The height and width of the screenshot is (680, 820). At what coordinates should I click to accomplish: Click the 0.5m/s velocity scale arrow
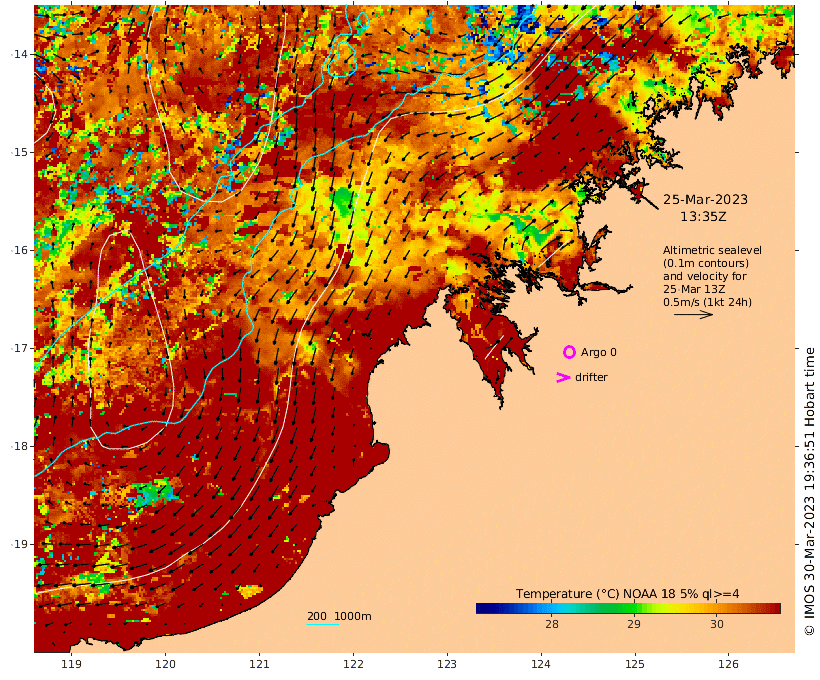tap(693, 314)
